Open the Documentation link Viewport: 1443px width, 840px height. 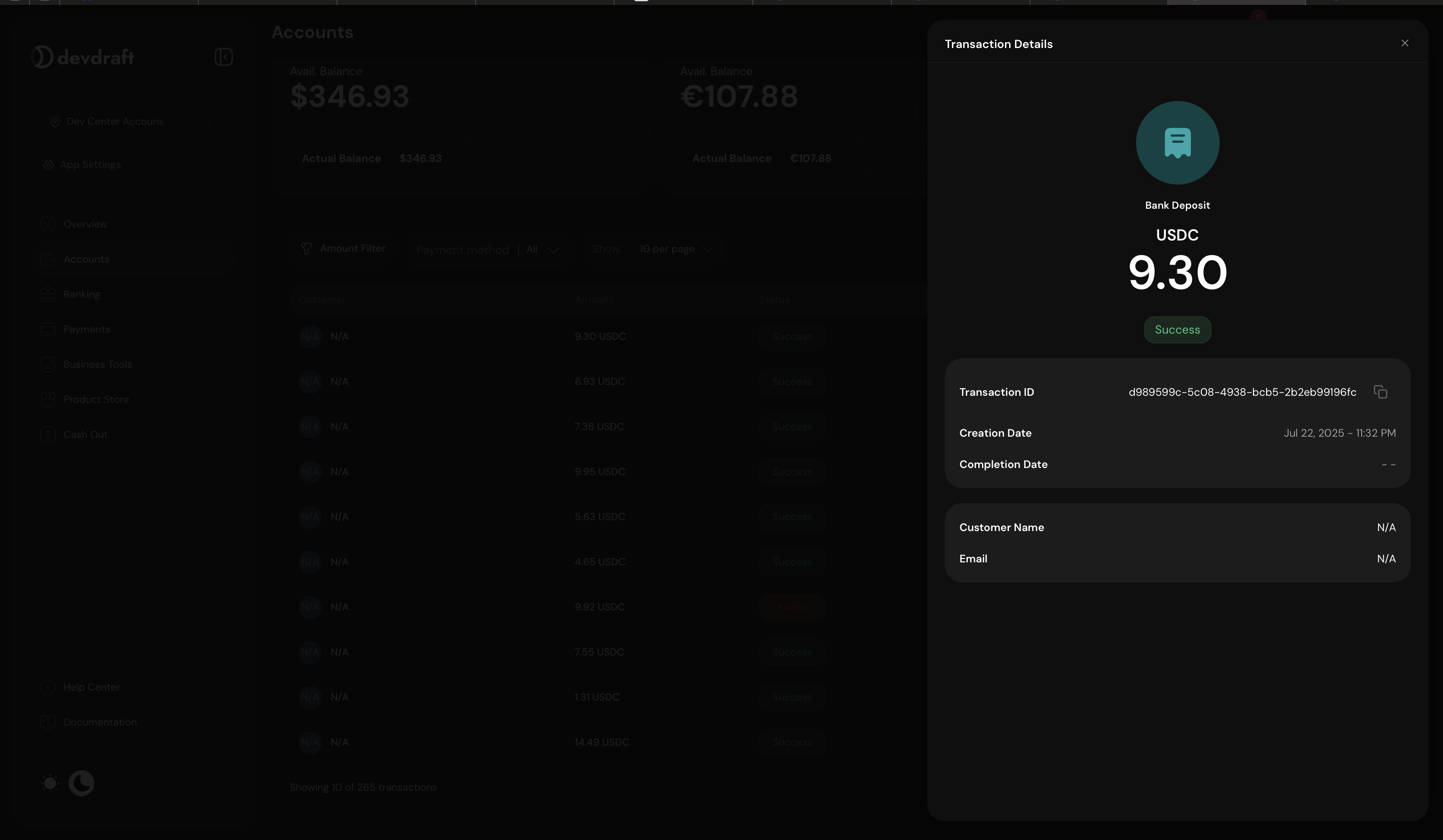[100, 722]
